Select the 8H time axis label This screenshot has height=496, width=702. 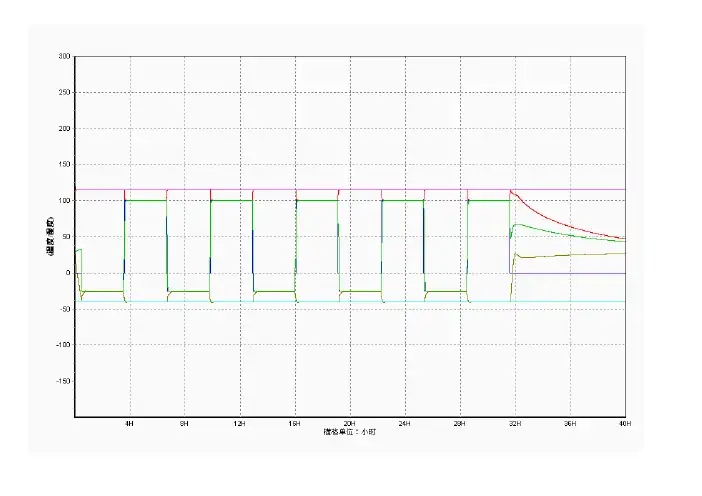(184, 423)
